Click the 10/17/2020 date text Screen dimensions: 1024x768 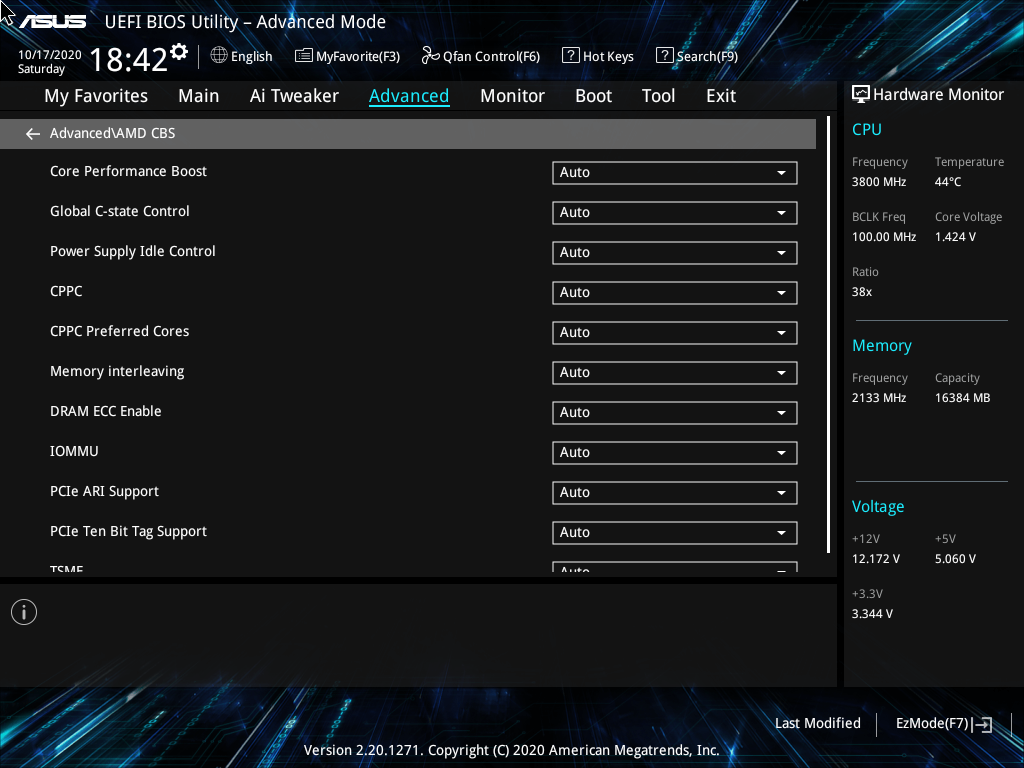pyautogui.click(x=50, y=55)
